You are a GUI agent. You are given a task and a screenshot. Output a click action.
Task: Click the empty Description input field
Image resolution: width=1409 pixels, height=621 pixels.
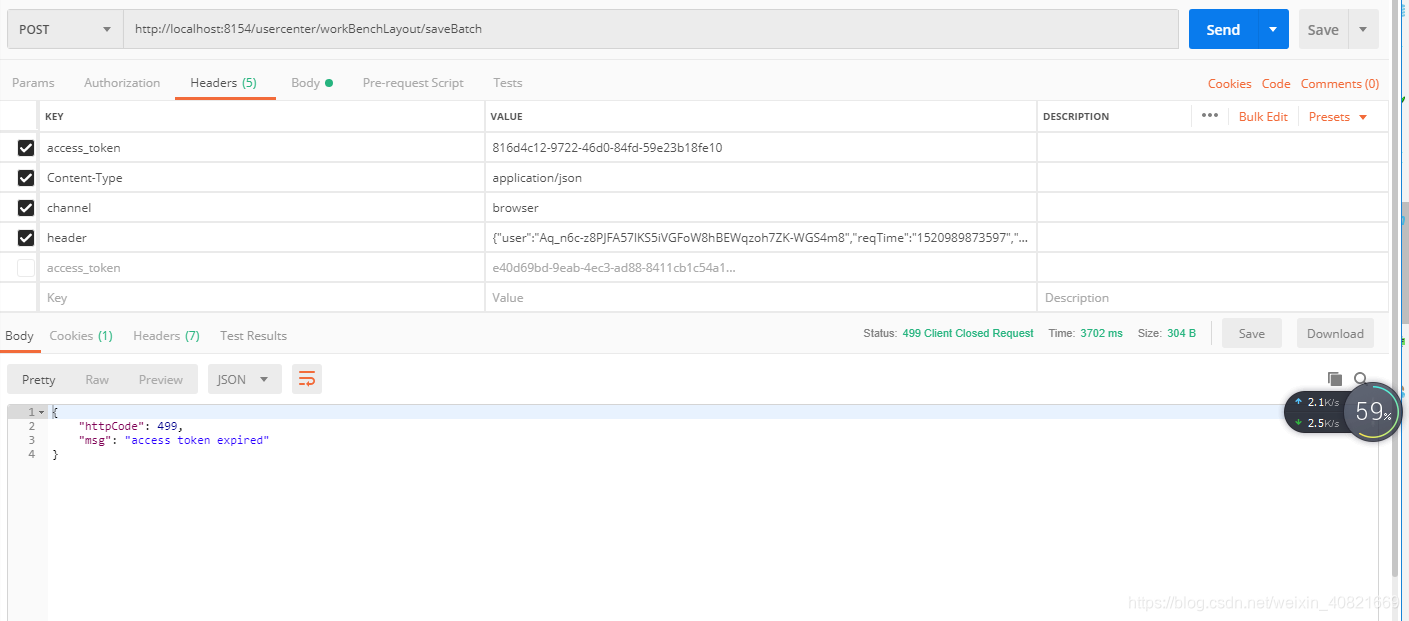tap(1212, 298)
